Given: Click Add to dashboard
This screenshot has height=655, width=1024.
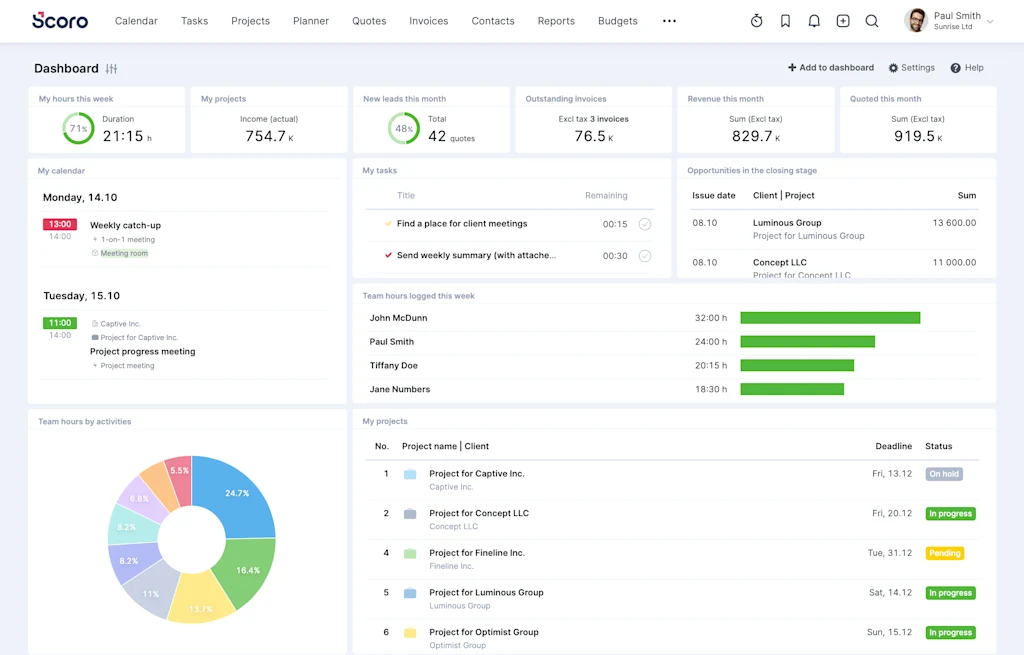Looking at the screenshot, I should tap(830, 68).
